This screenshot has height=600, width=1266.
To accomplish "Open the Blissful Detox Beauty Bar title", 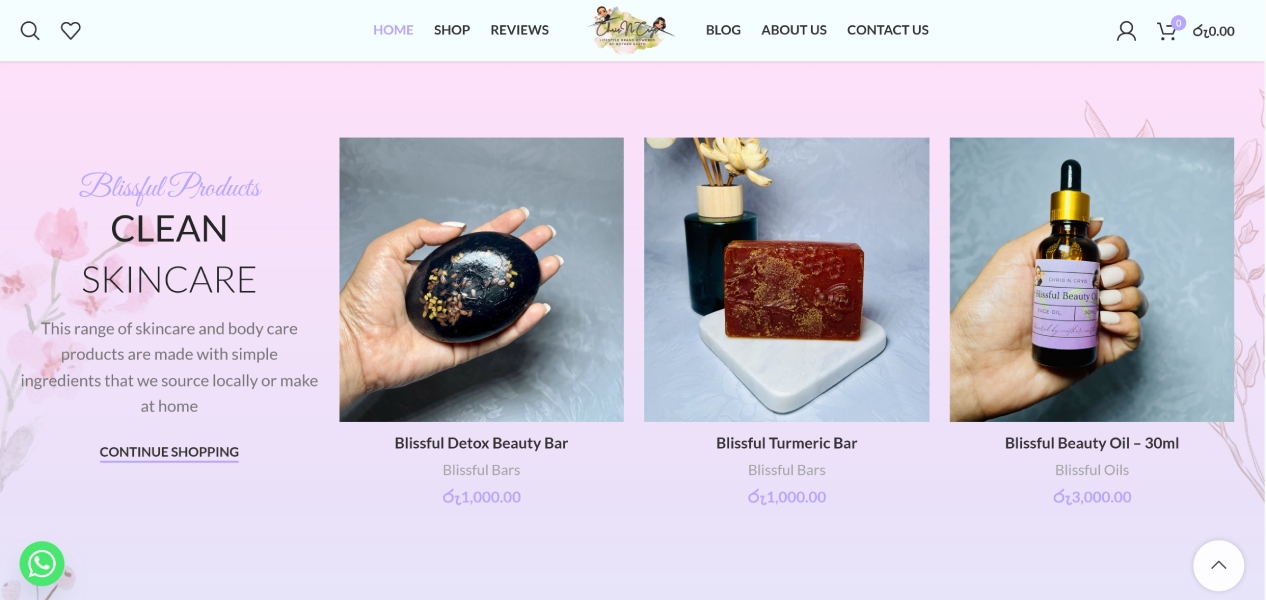I will (x=481, y=443).
